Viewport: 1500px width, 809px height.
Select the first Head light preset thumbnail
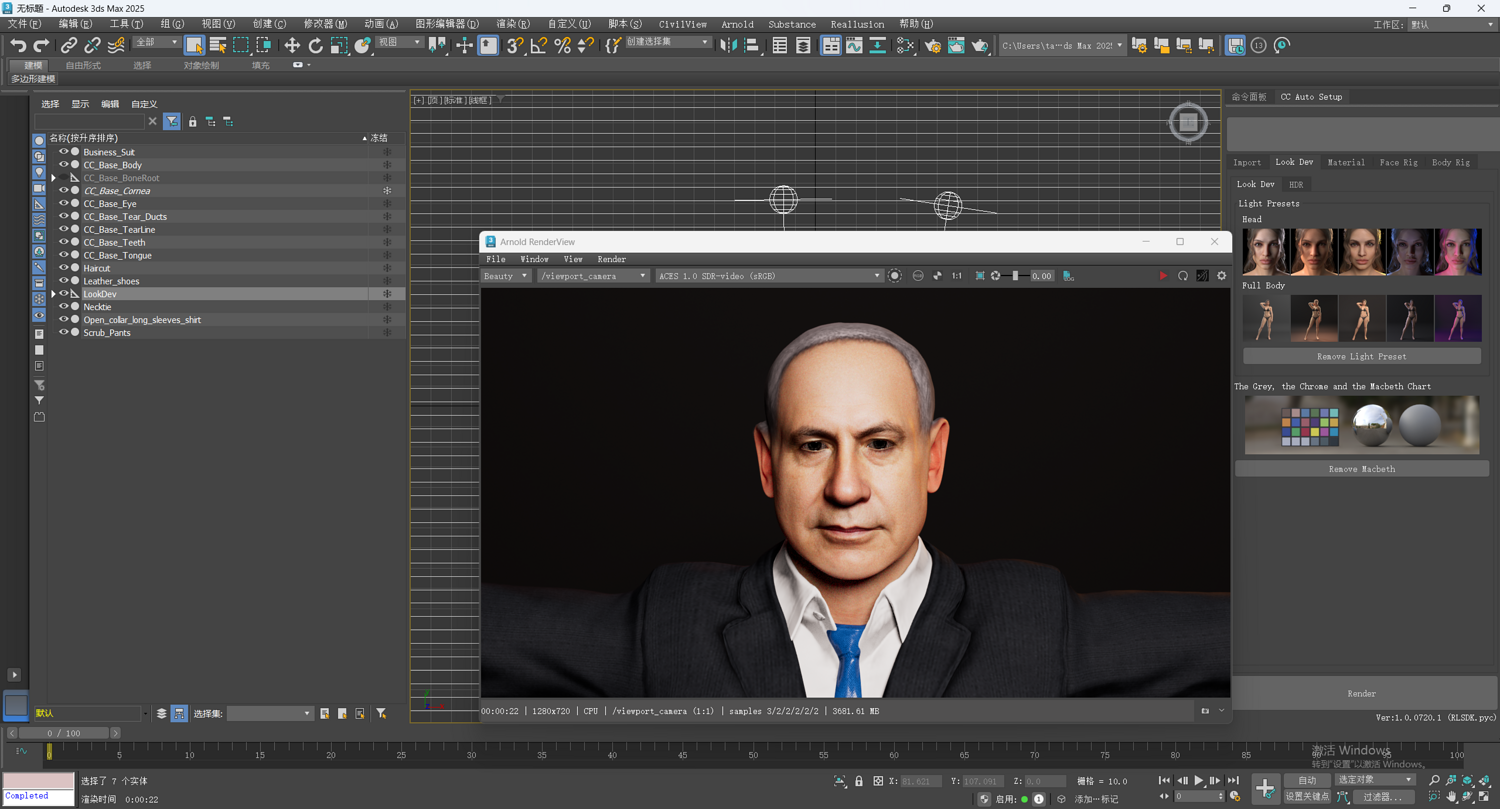point(1266,251)
